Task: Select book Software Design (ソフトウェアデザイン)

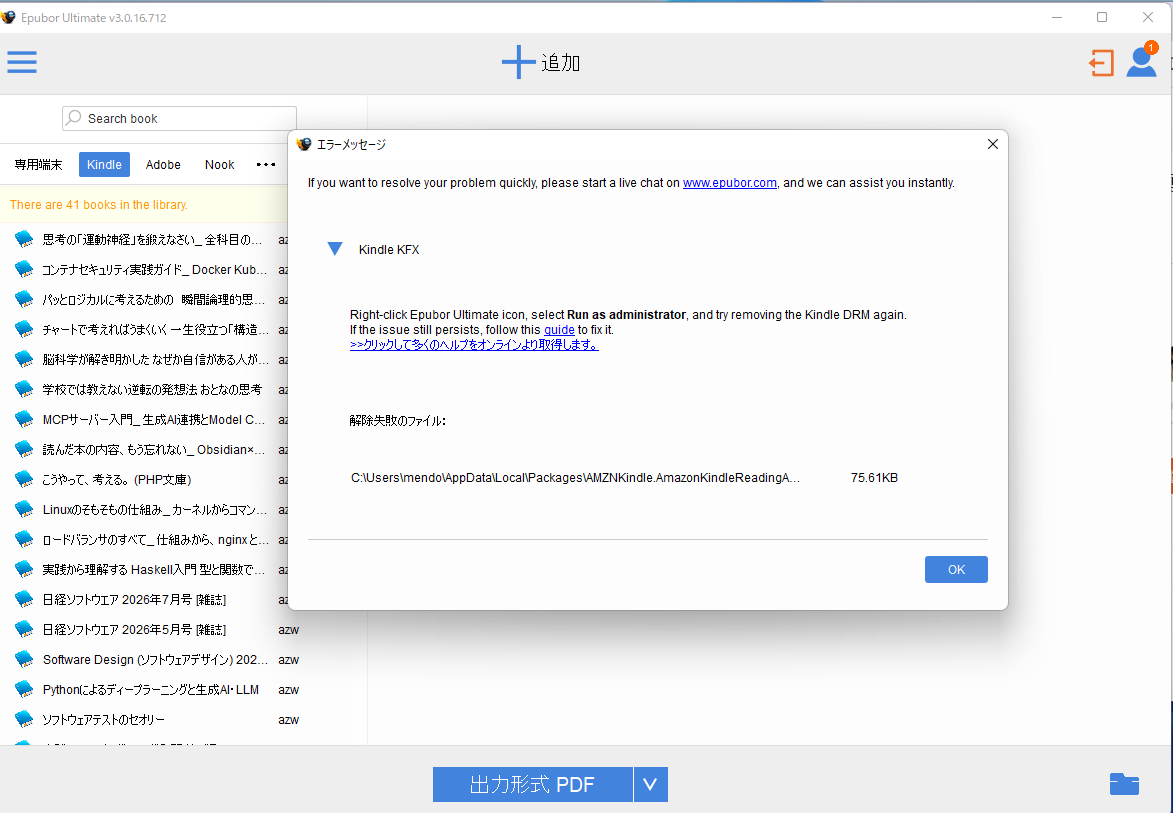Action: (155, 659)
